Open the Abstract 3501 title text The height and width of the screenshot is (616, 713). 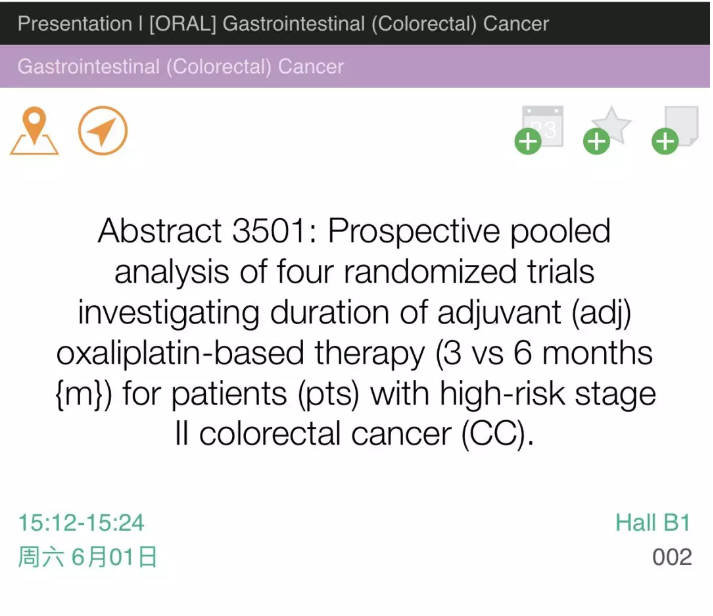pyautogui.click(x=355, y=333)
